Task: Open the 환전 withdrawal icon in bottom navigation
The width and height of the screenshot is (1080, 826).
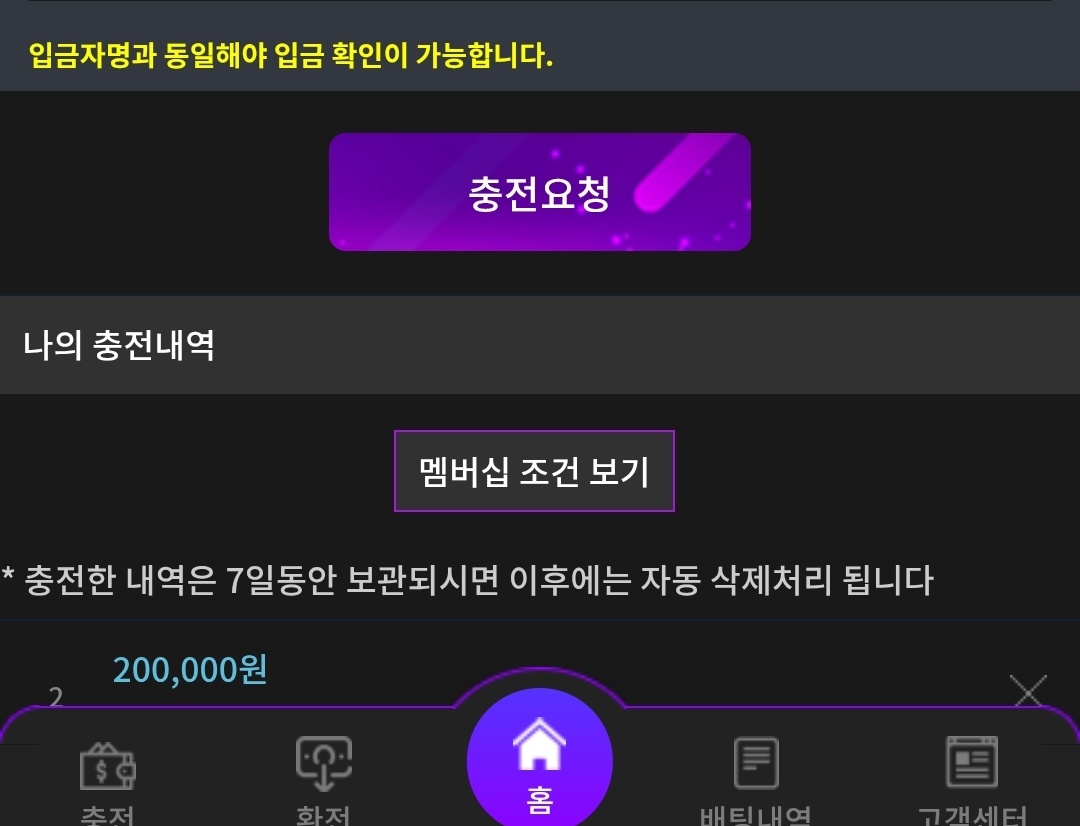Action: click(x=324, y=764)
